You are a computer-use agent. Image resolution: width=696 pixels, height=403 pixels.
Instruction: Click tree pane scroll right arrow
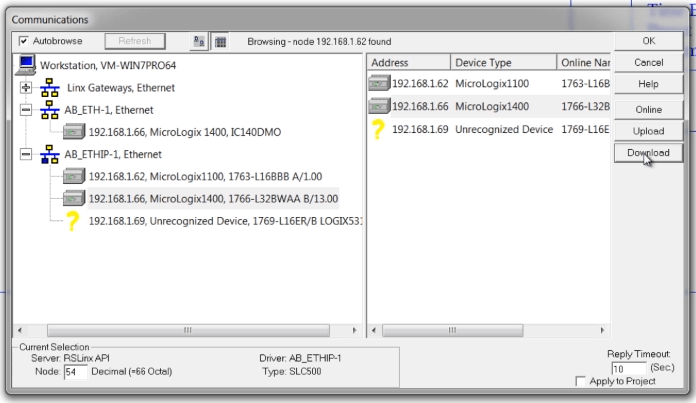point(354,330)
